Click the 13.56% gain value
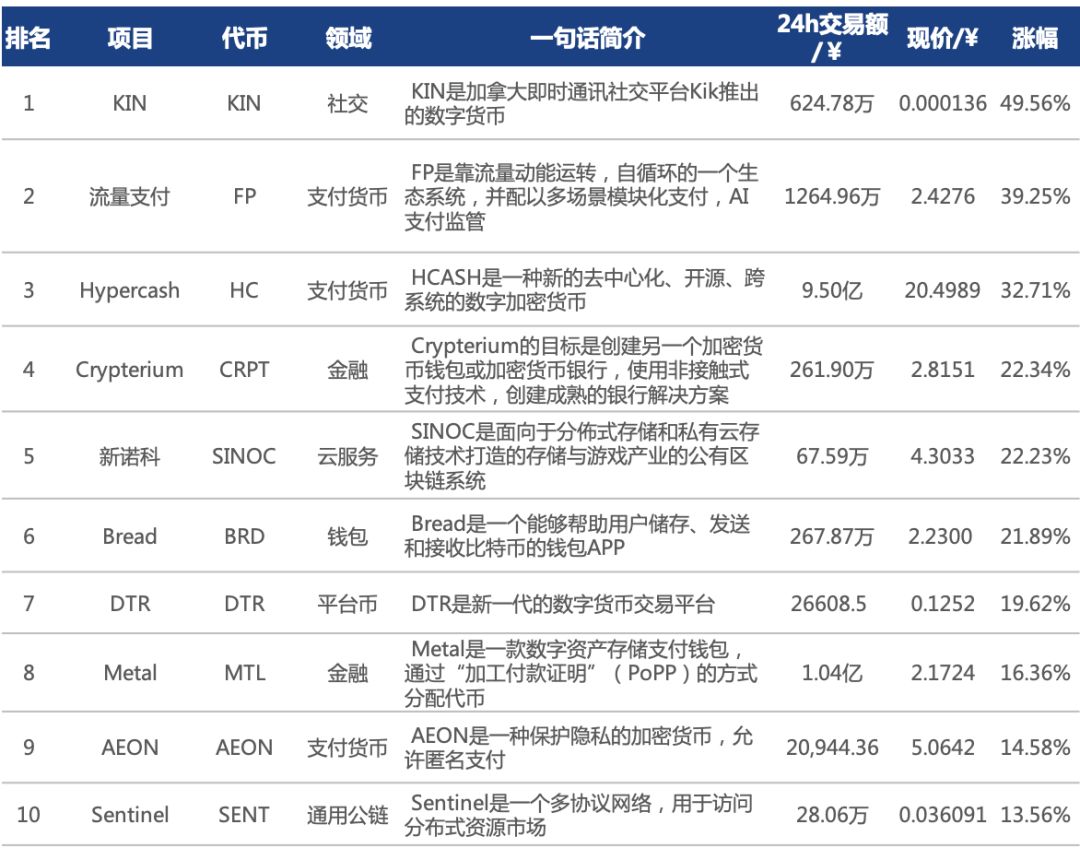This screenshot has height=848, width=1080. pyautogui.click(x=1035, y=815)
